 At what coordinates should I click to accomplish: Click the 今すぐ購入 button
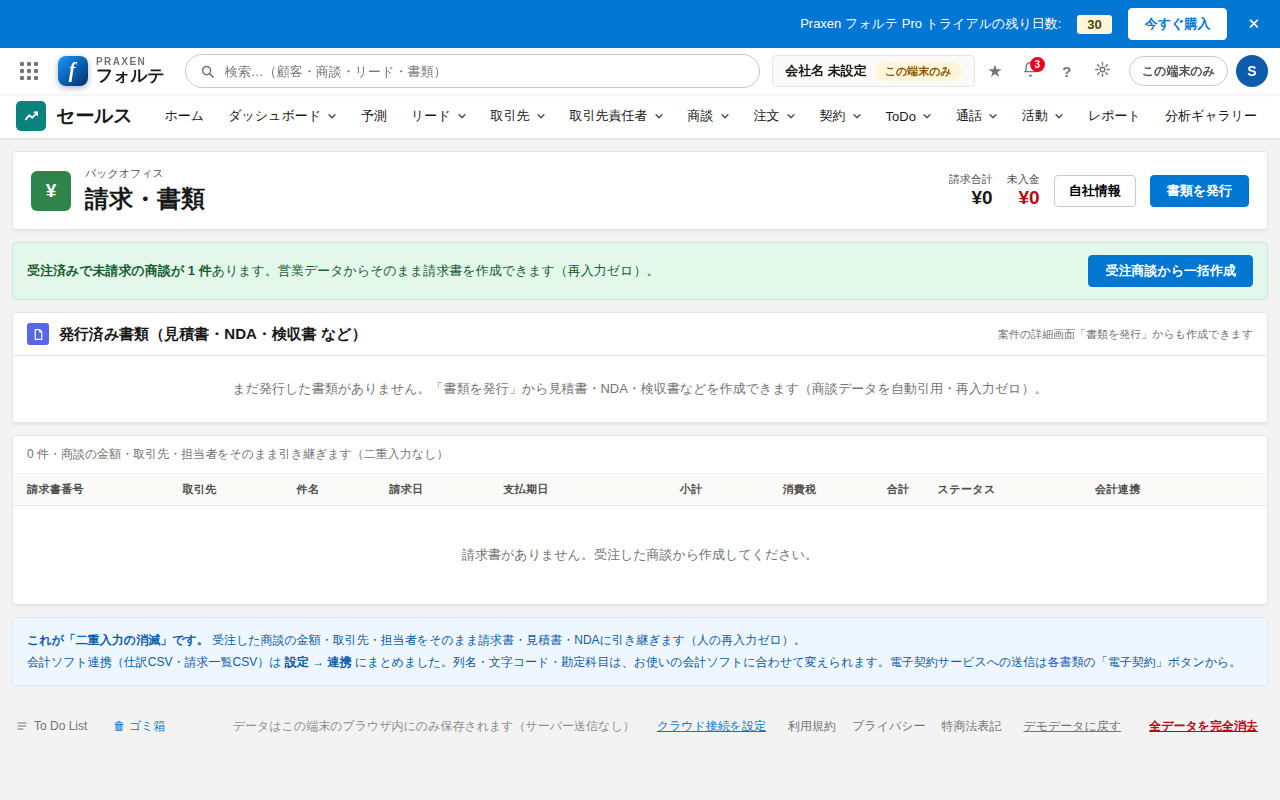coord(1177,24)
